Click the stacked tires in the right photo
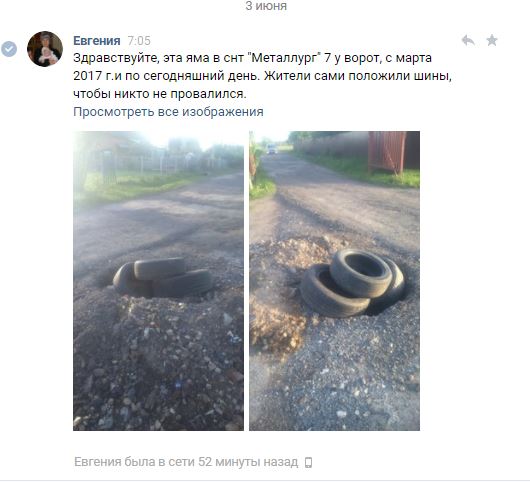The height and width of the screenshot is (482, 530). [353, 283]
